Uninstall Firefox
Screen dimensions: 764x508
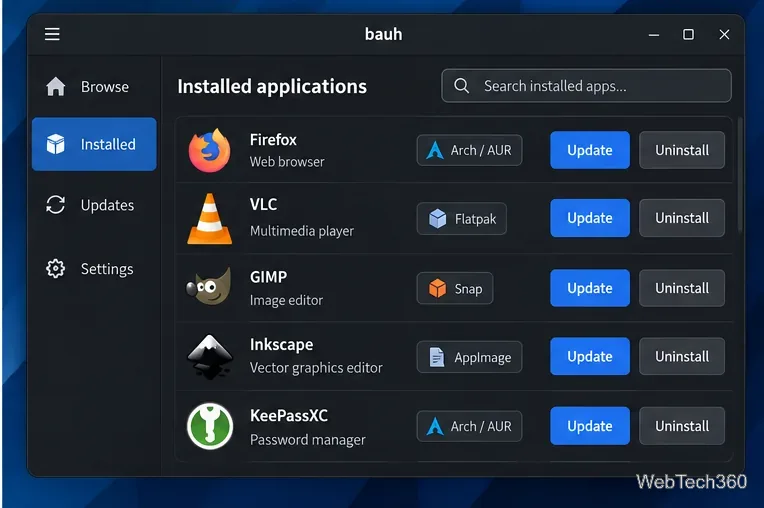click(682, 150)
